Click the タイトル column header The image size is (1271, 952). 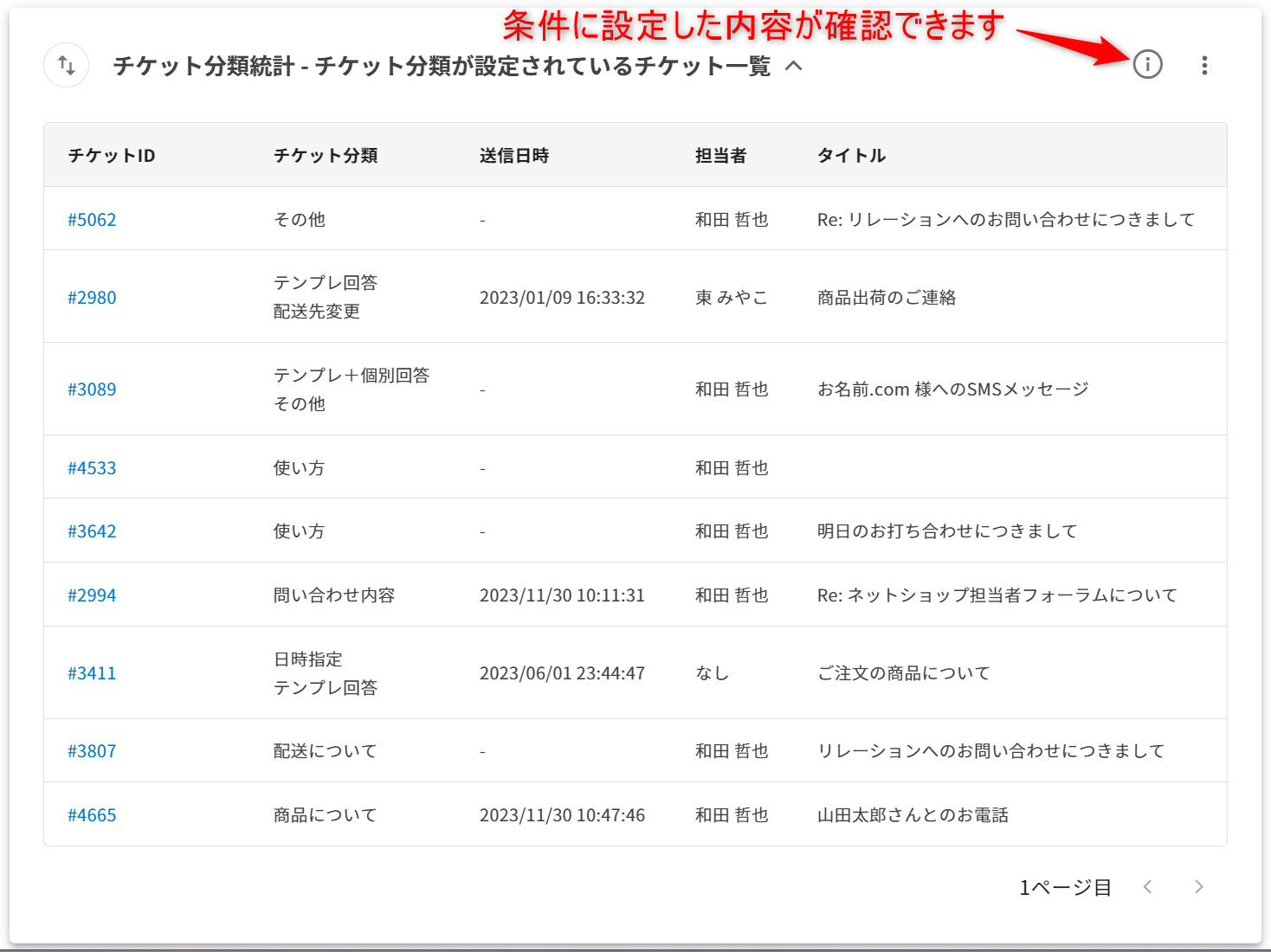click(851, 156)
